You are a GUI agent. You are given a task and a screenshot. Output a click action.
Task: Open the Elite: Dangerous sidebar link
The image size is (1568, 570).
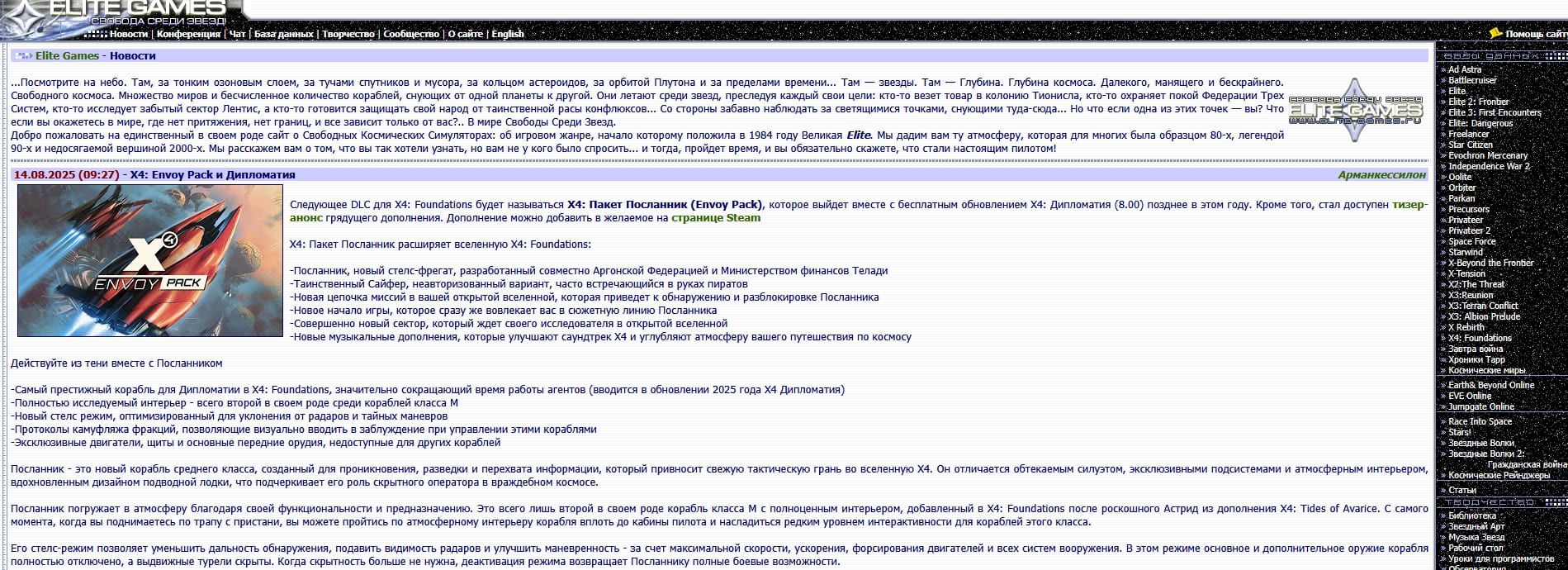click(x=1480, y=123)
